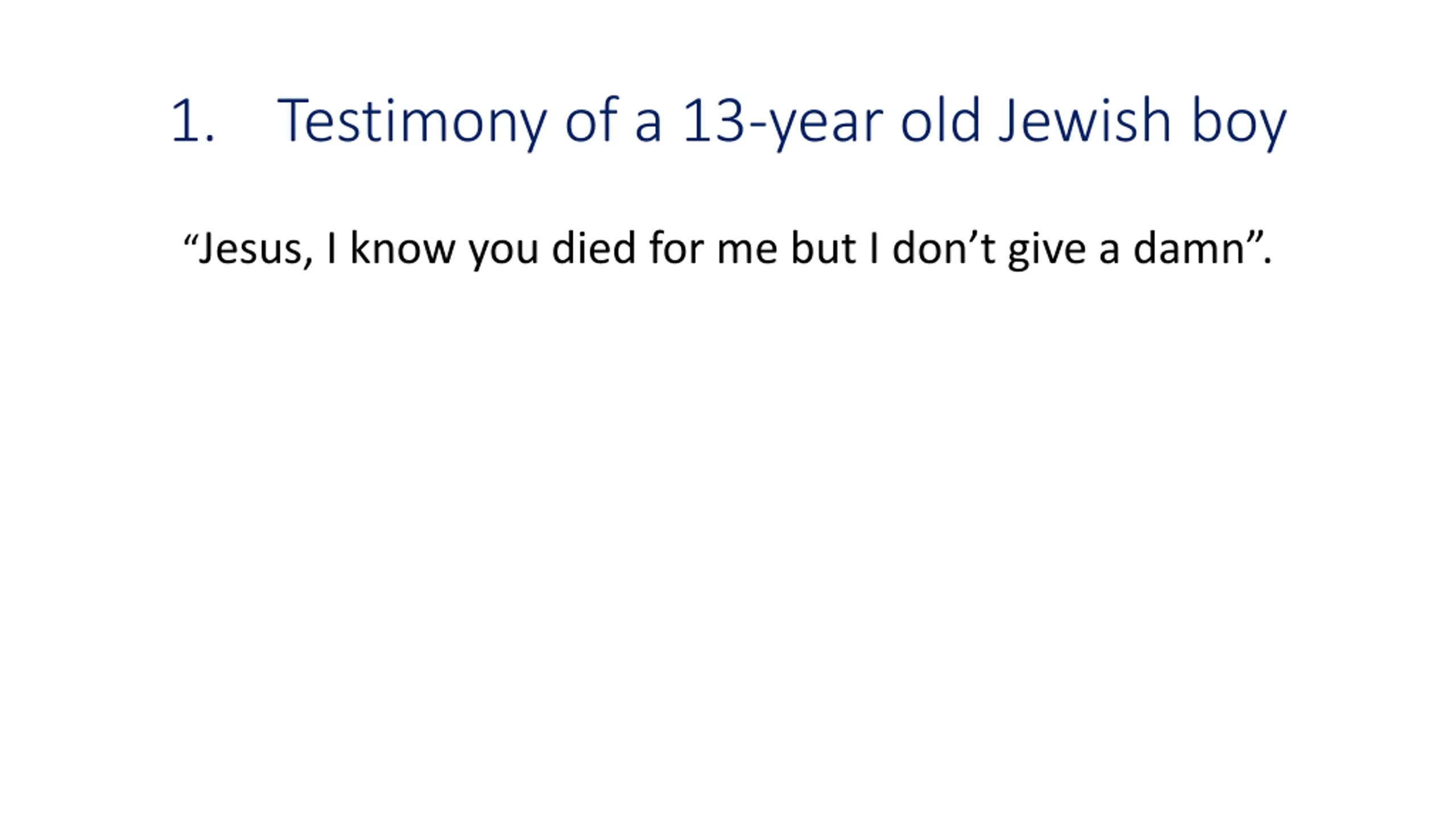Click the opening quotation mark before "Jesus"
This screenshot has height=819, width=1456.
point(189,239)
